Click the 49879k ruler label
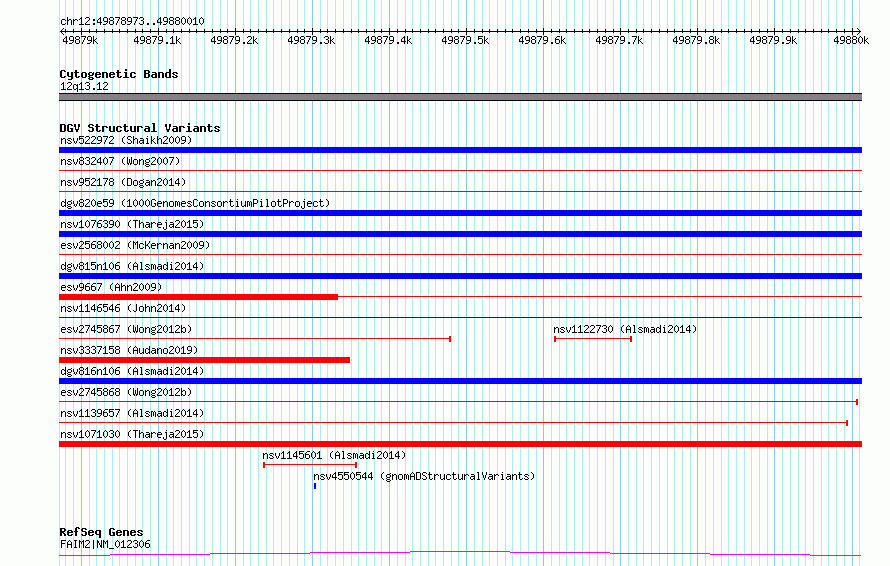Viewport: 890px width, 566px height. 80,40
